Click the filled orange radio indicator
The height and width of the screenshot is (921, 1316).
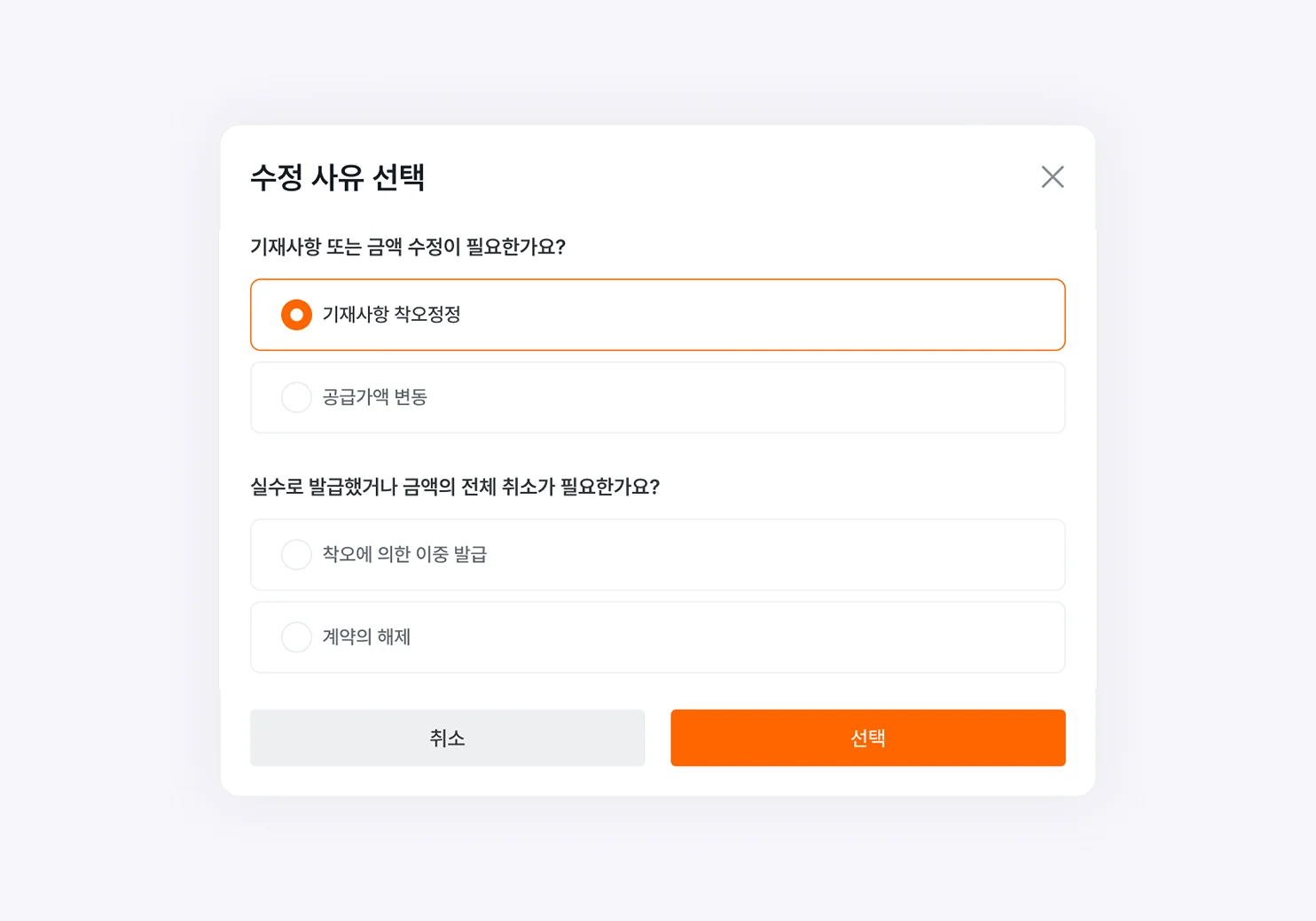coord(296,314)
